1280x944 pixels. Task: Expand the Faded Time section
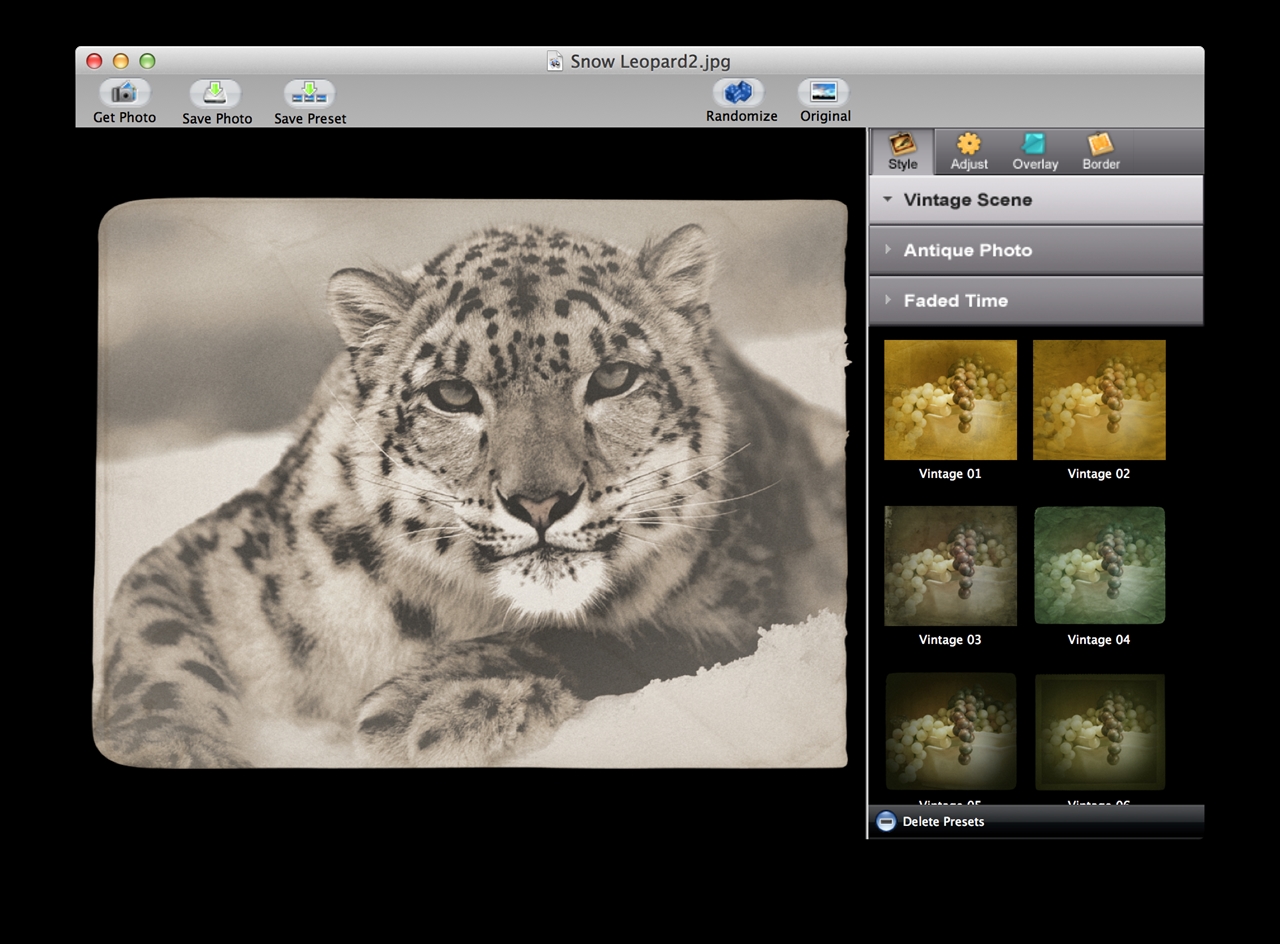[x=1036, y=300]
